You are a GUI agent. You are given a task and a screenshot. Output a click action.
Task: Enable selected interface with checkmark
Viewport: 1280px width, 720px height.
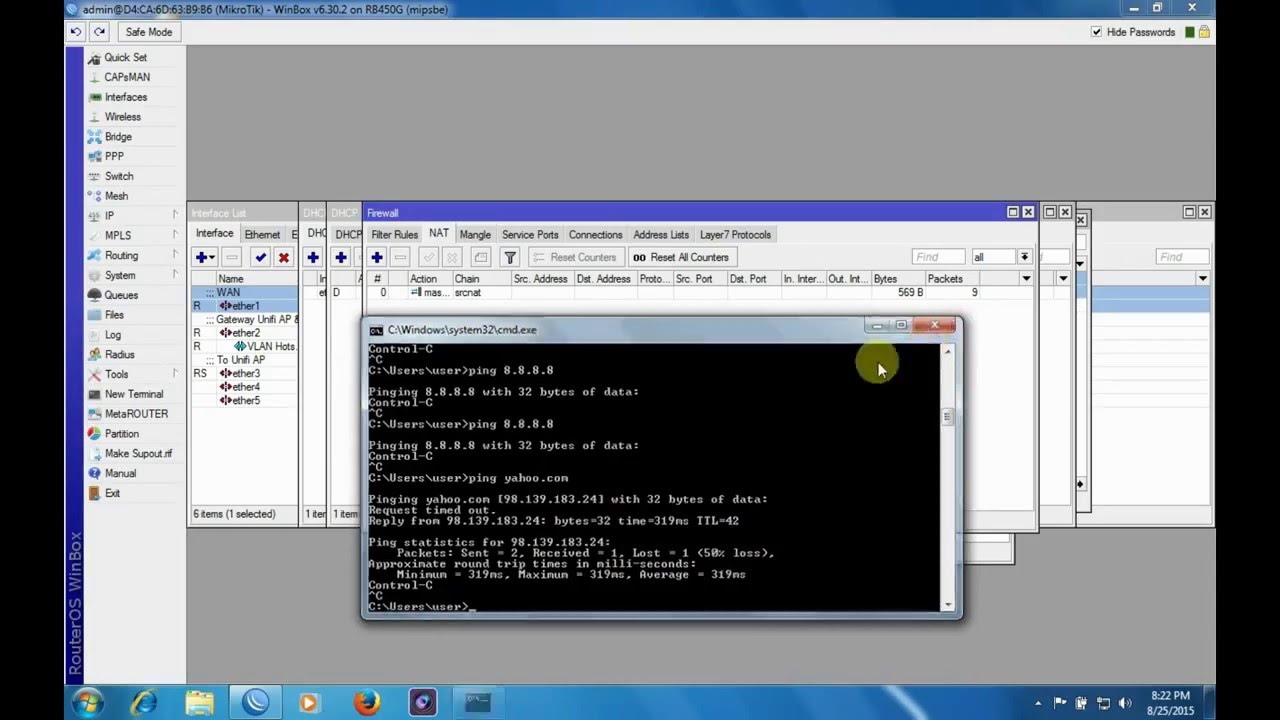[260, 258]
